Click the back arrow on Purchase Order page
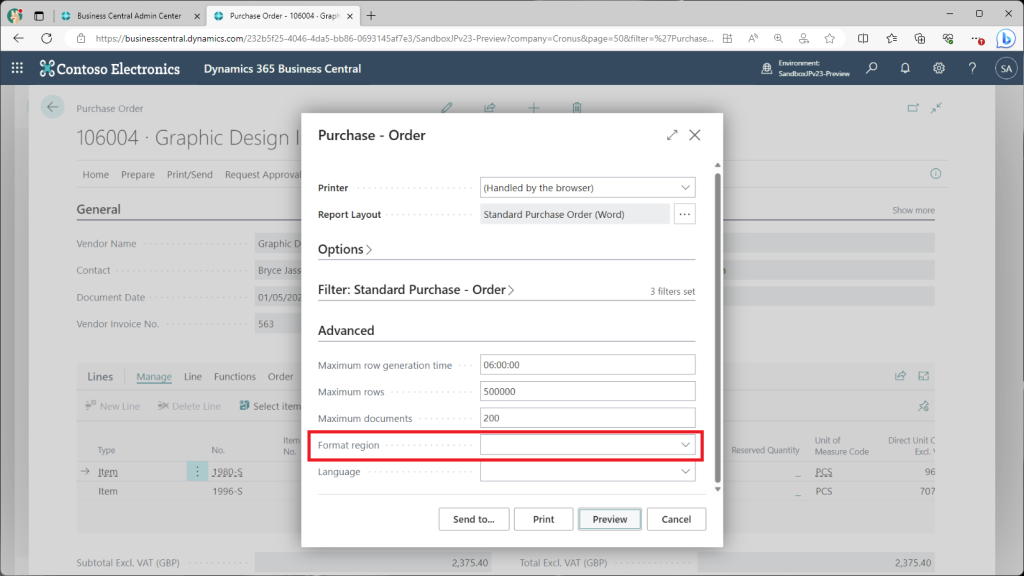Screen dimensions: 1024x576 click(x=53, y=108)
